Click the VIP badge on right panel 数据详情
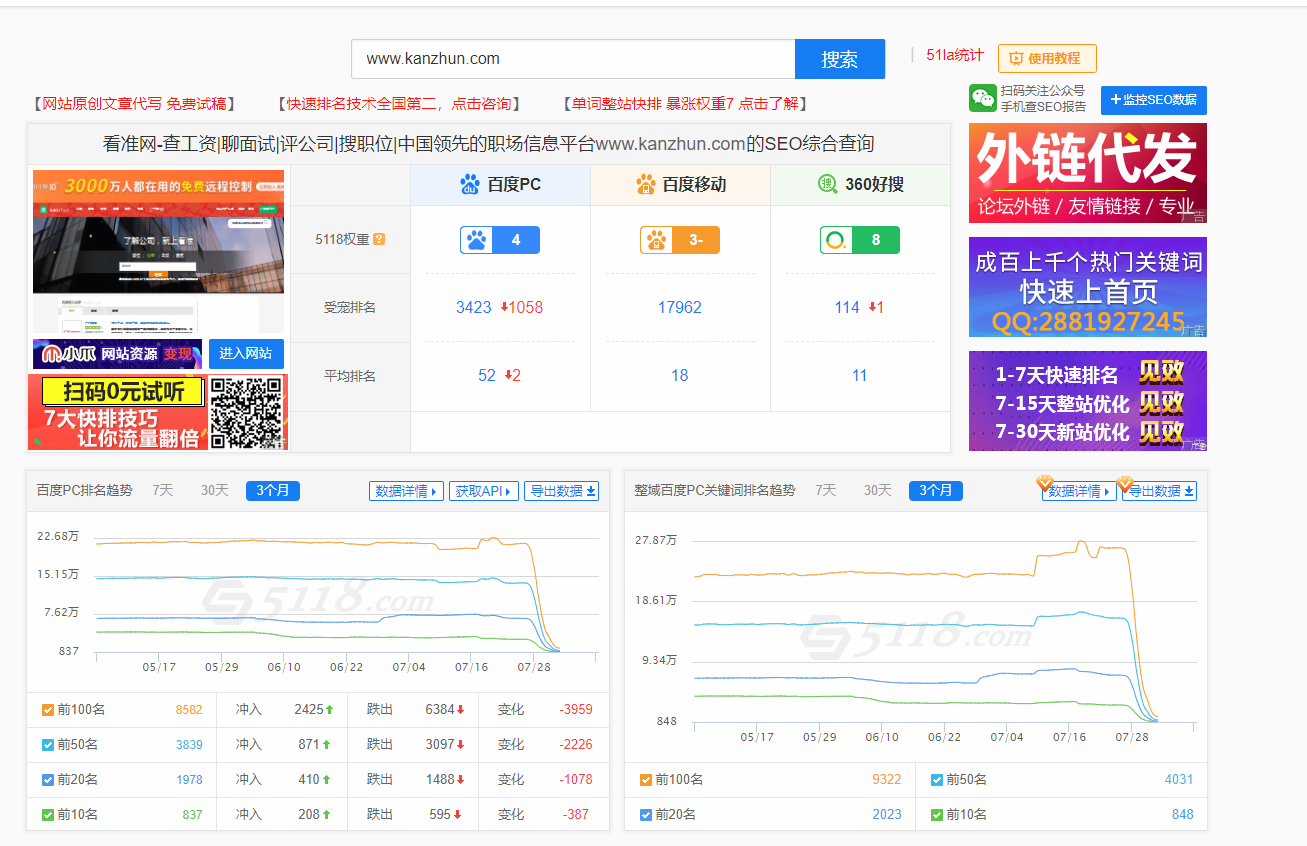The image size is (1307, 846). [1045, 484]
